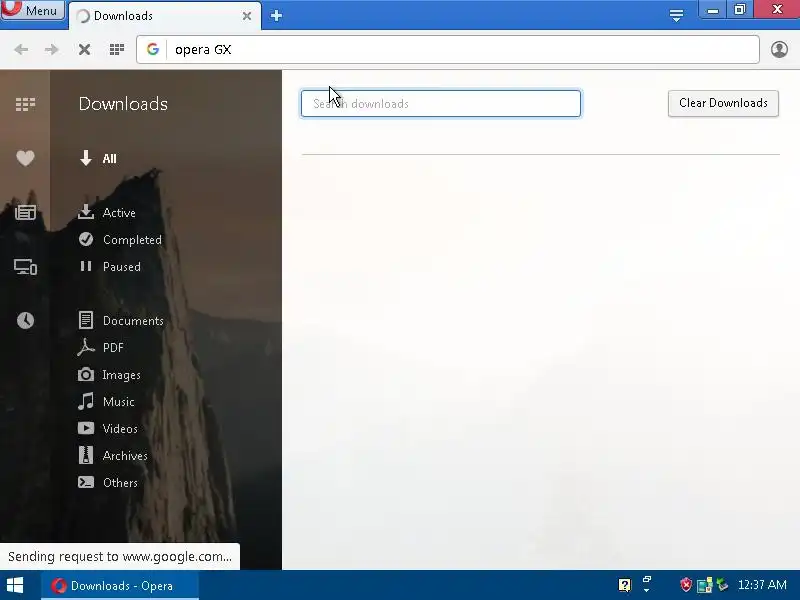Image resolution: width=800 pixels, height=600 pixels.
Task: Filter by Active downloads
Action: click(x=107, y=212)
